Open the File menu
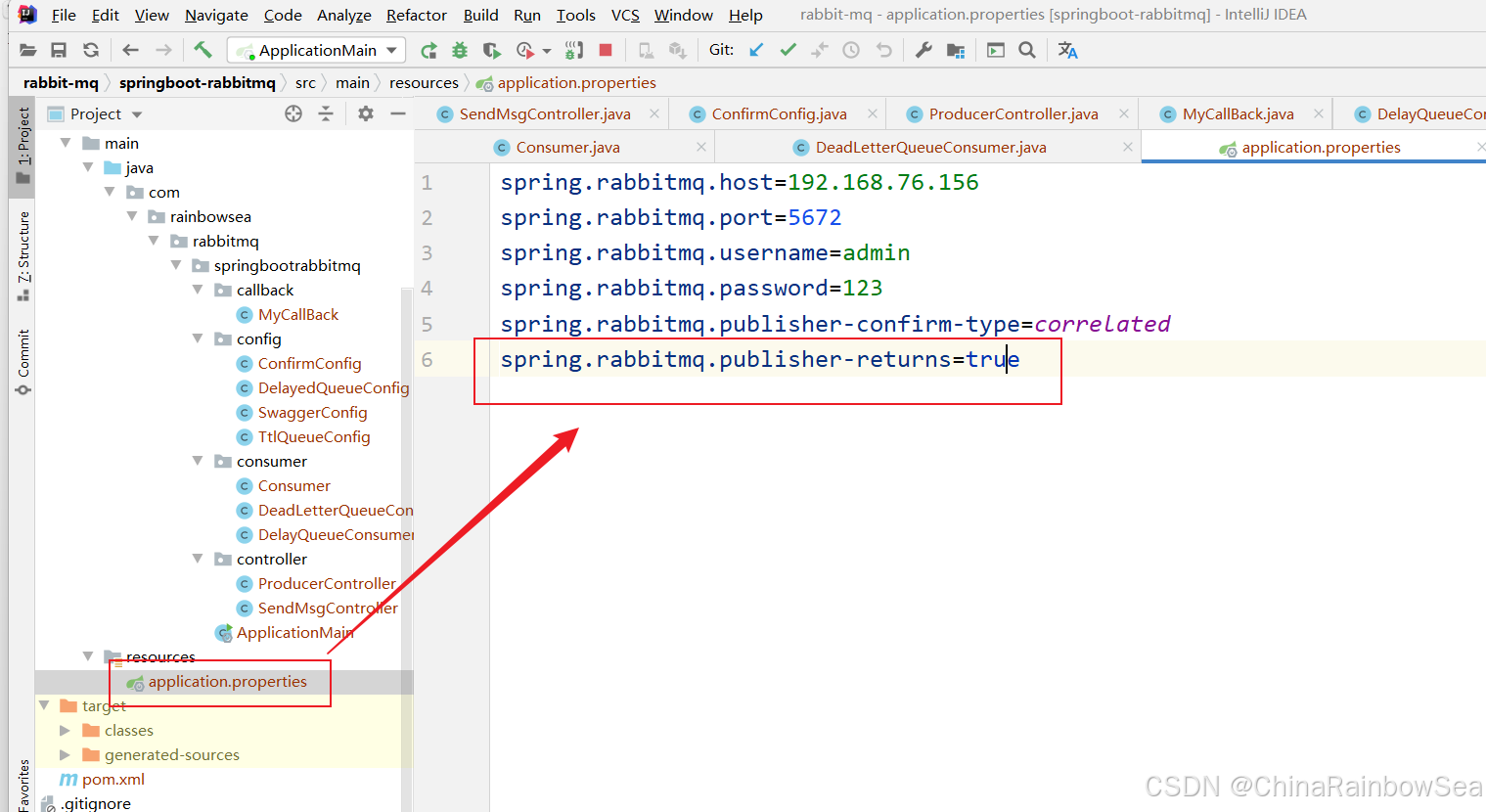 click(64, 15)
